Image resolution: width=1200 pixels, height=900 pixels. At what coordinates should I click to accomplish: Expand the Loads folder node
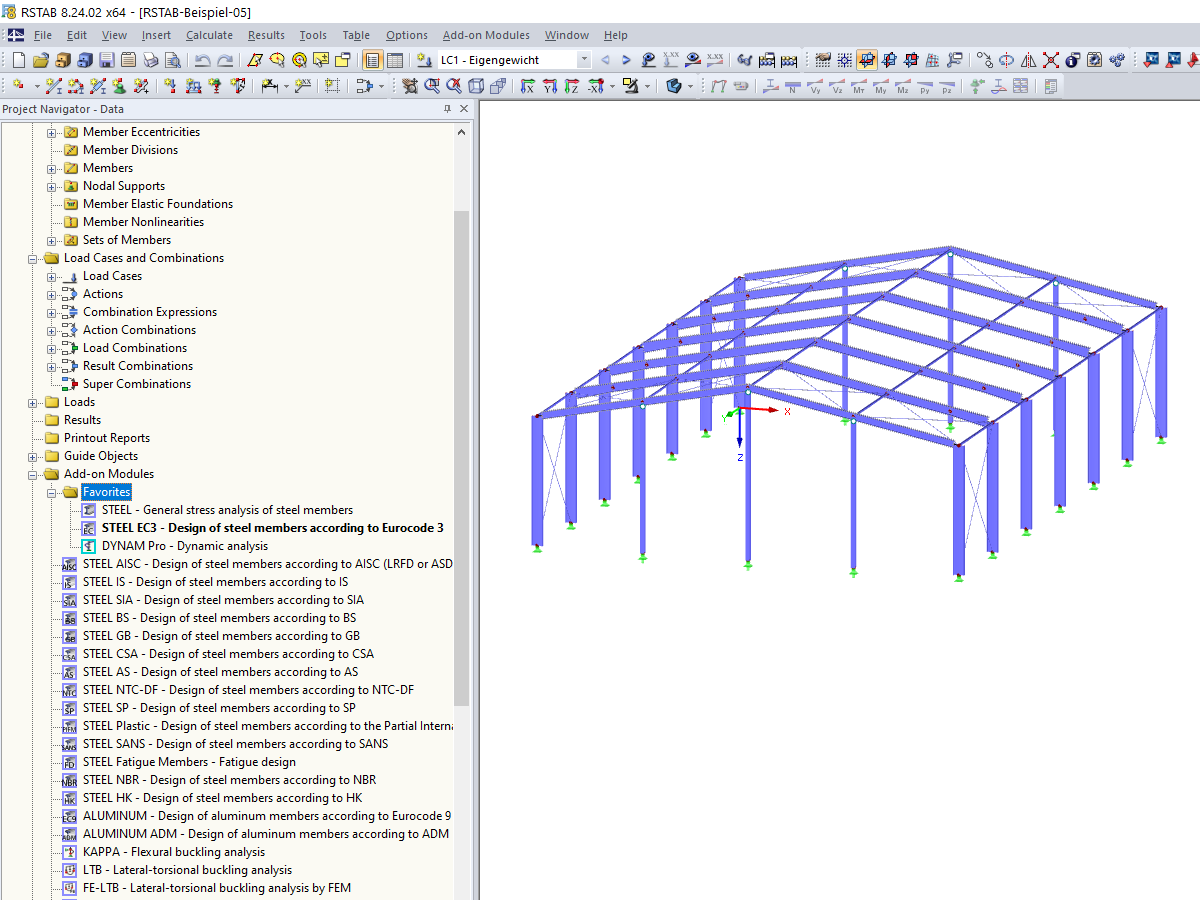pyautogui.click(x=33, y=402)
